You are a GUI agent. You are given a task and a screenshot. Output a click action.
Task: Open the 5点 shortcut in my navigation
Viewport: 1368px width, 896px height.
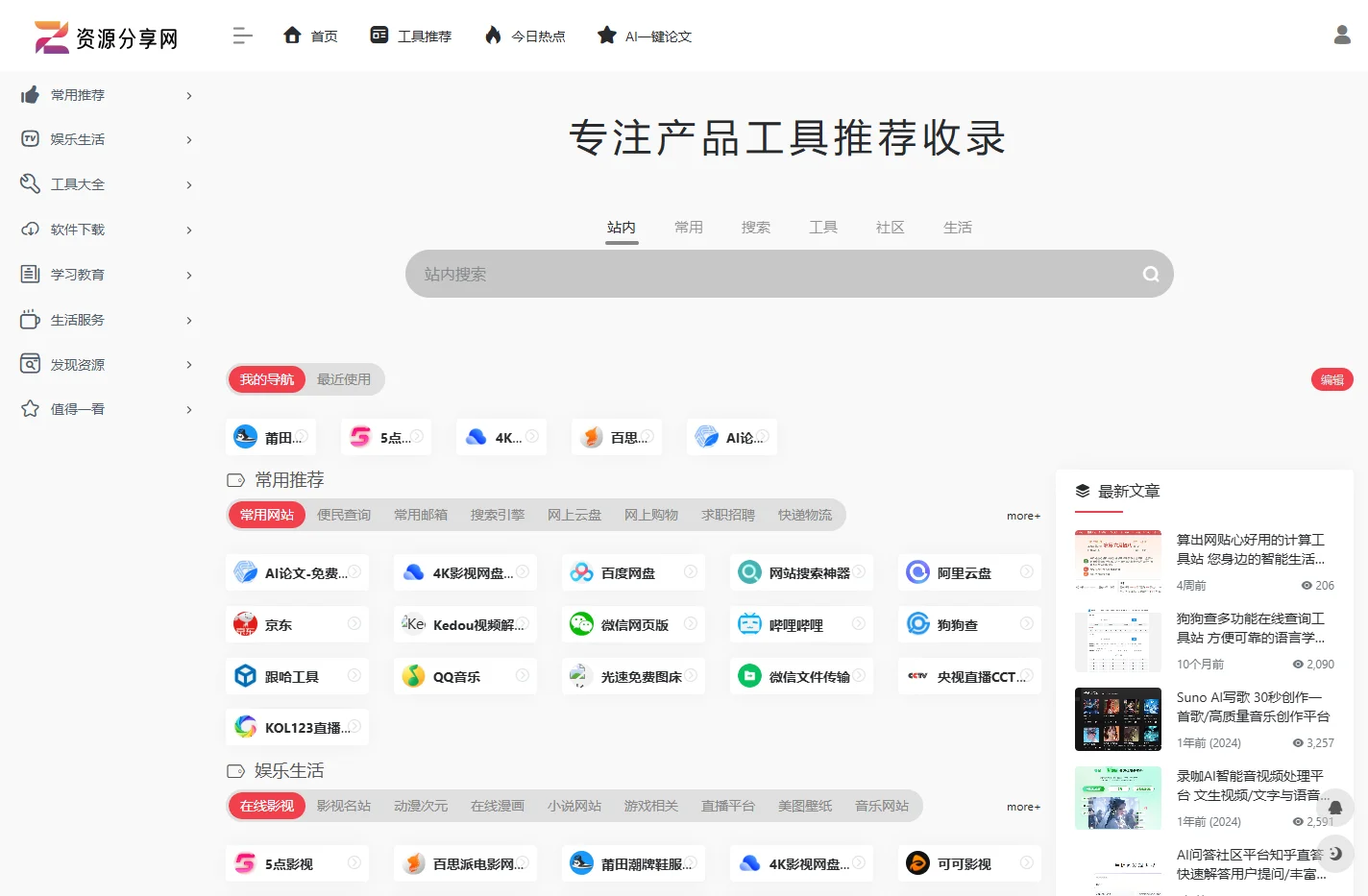click(x=386, y=437)
